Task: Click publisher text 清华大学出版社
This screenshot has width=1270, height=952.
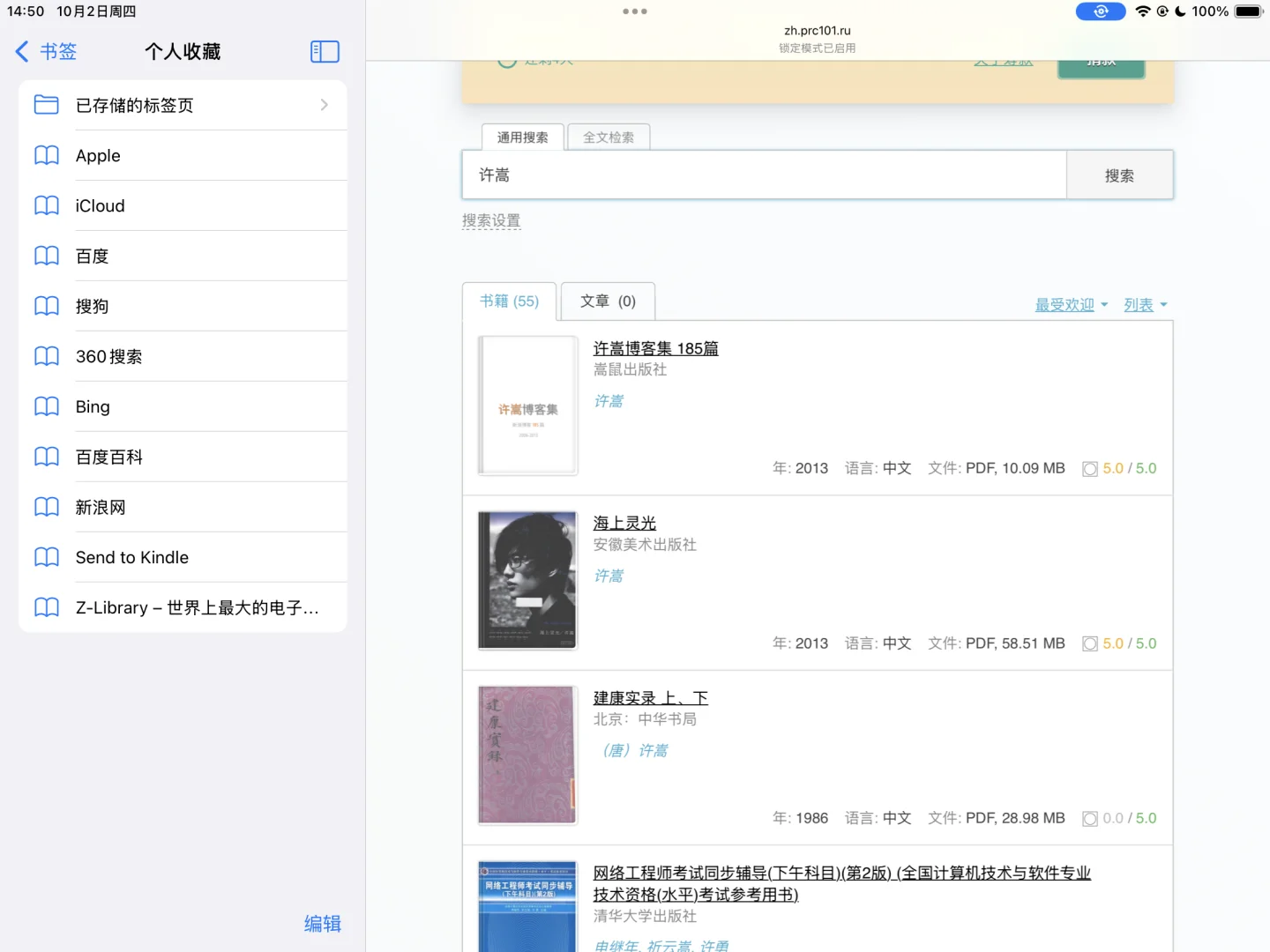Action: pos(645,916)
